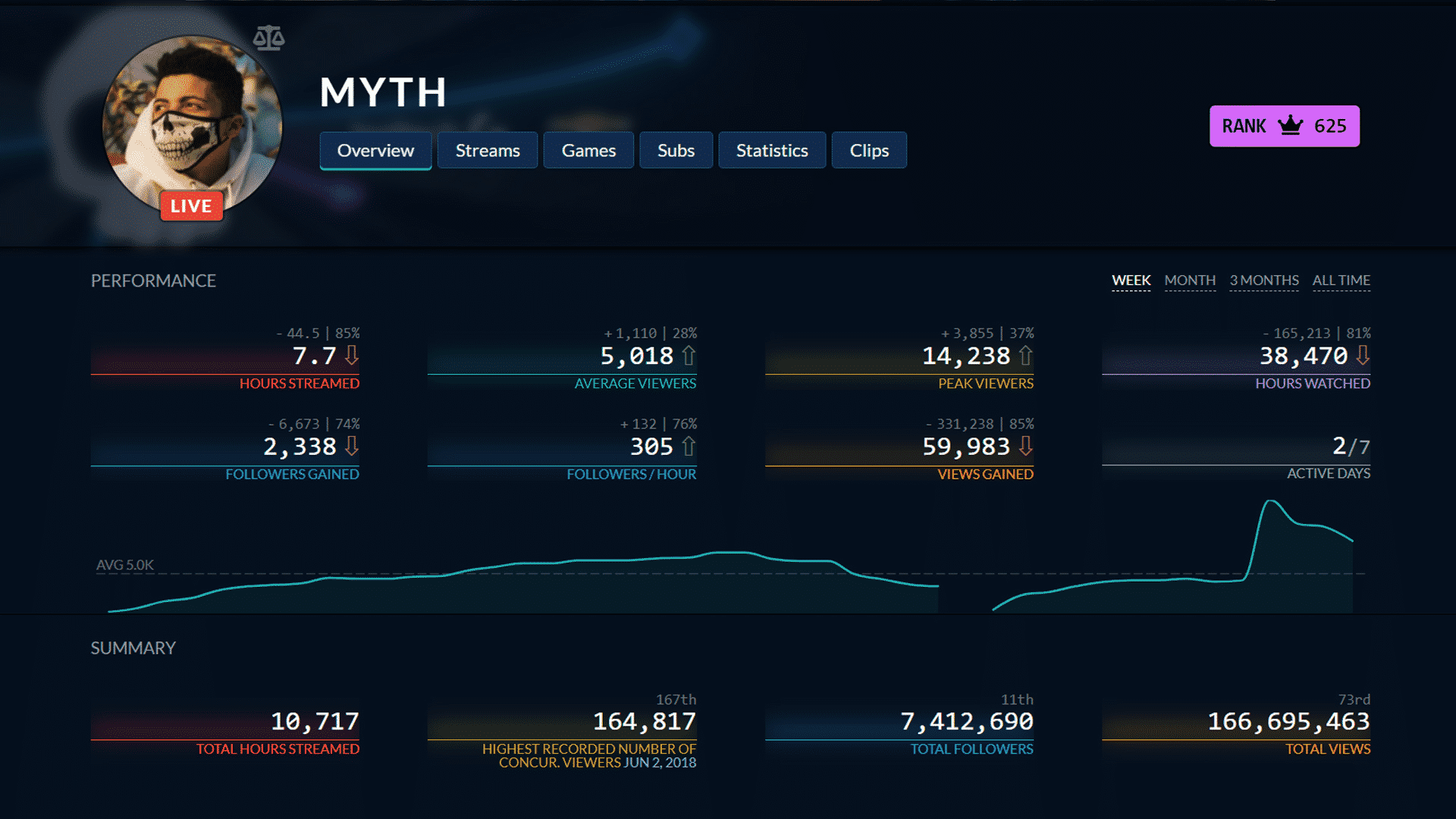Click the crown icon in the rank badge
The image size is (1456, 819).
pos(1290,125)
